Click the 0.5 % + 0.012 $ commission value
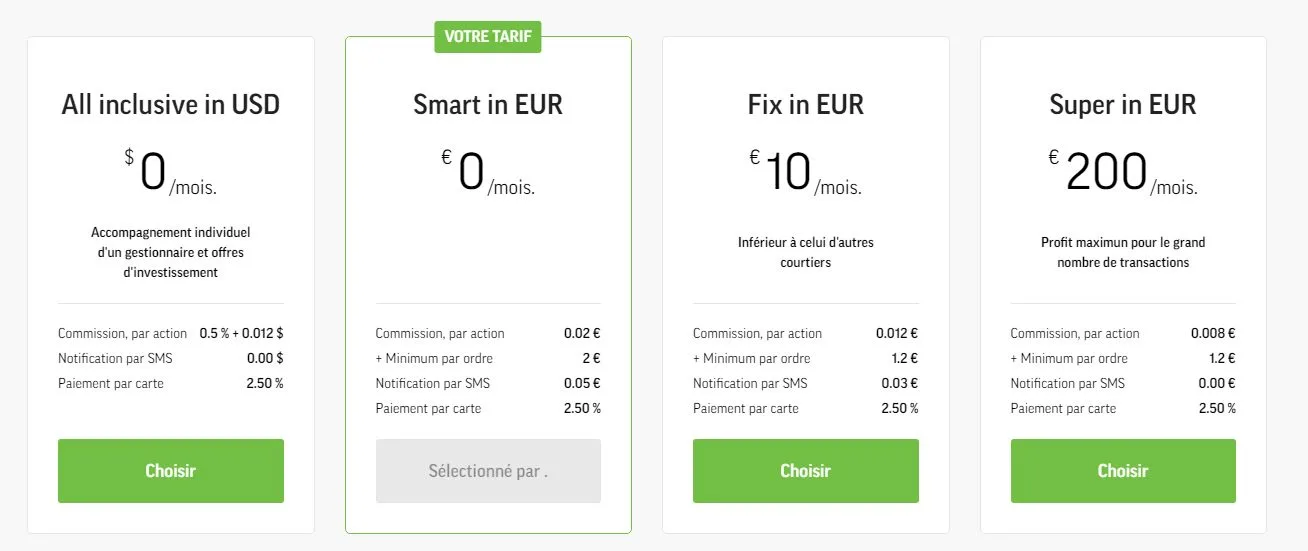 pos(241,334)
